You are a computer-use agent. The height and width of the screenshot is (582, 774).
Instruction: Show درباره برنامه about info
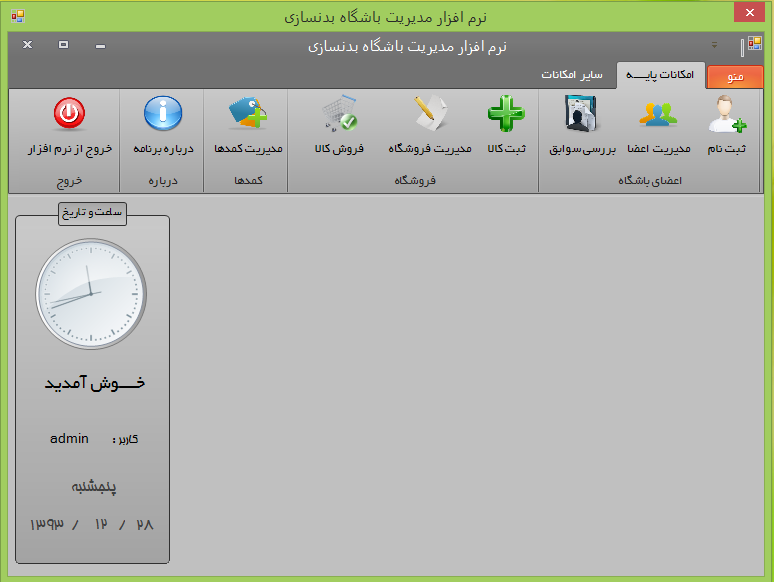[x=163, y=116]
